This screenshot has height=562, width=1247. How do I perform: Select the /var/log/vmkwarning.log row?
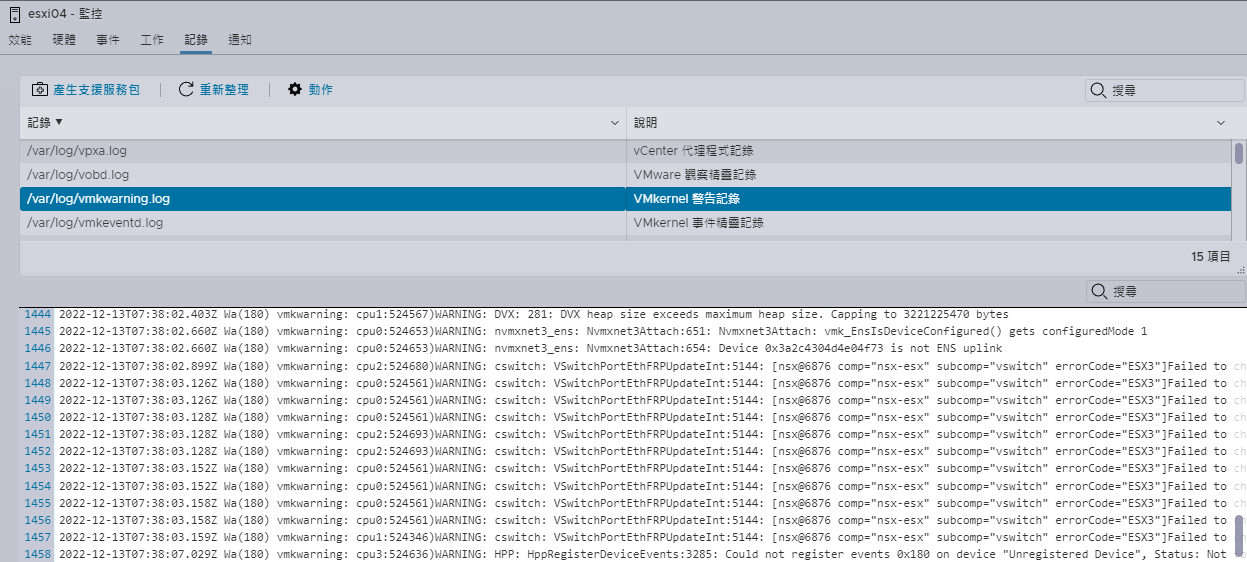coord(625,199)
